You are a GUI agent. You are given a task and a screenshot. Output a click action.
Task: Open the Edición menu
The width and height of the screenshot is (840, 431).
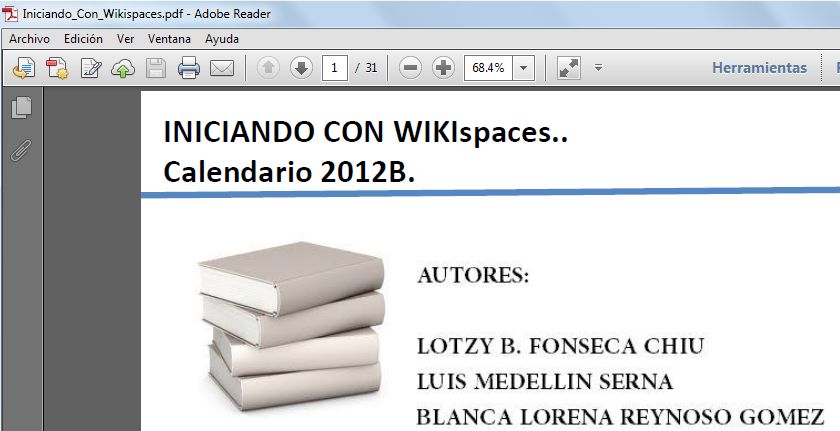tap(83, 39)
